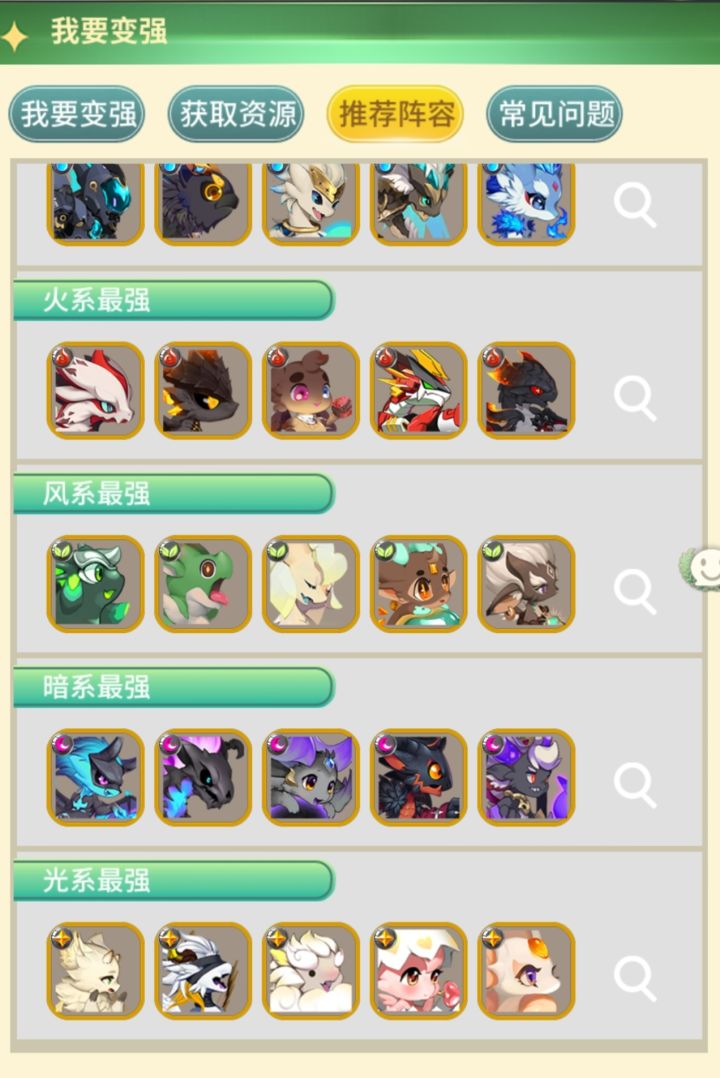Tap the magnifier for 光系最强 lineup
The width and height of the screenshot is (720, 1078).
635,978
